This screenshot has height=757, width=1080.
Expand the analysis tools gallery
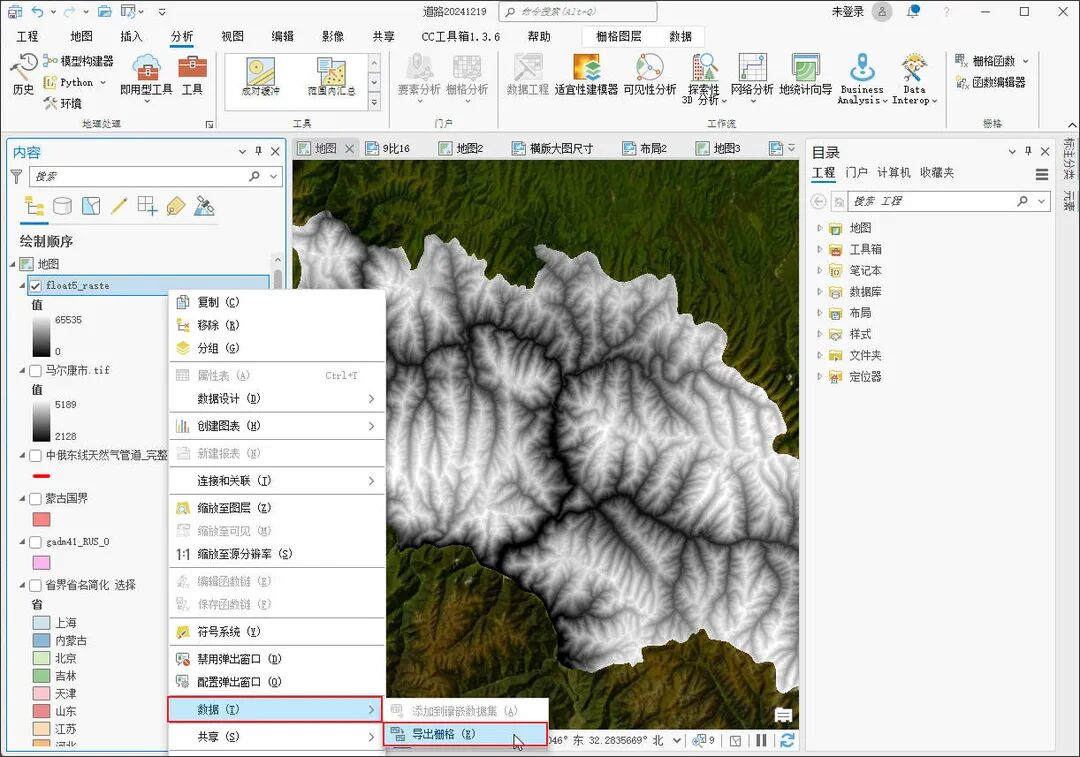374,103
